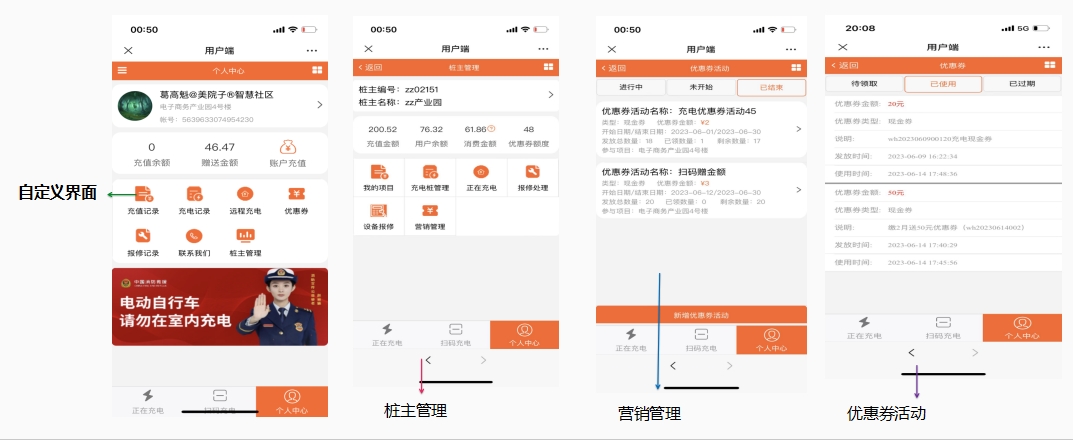The image size is (1073, 440).
Task: Select the 已结束 tab
Action: 771,88
